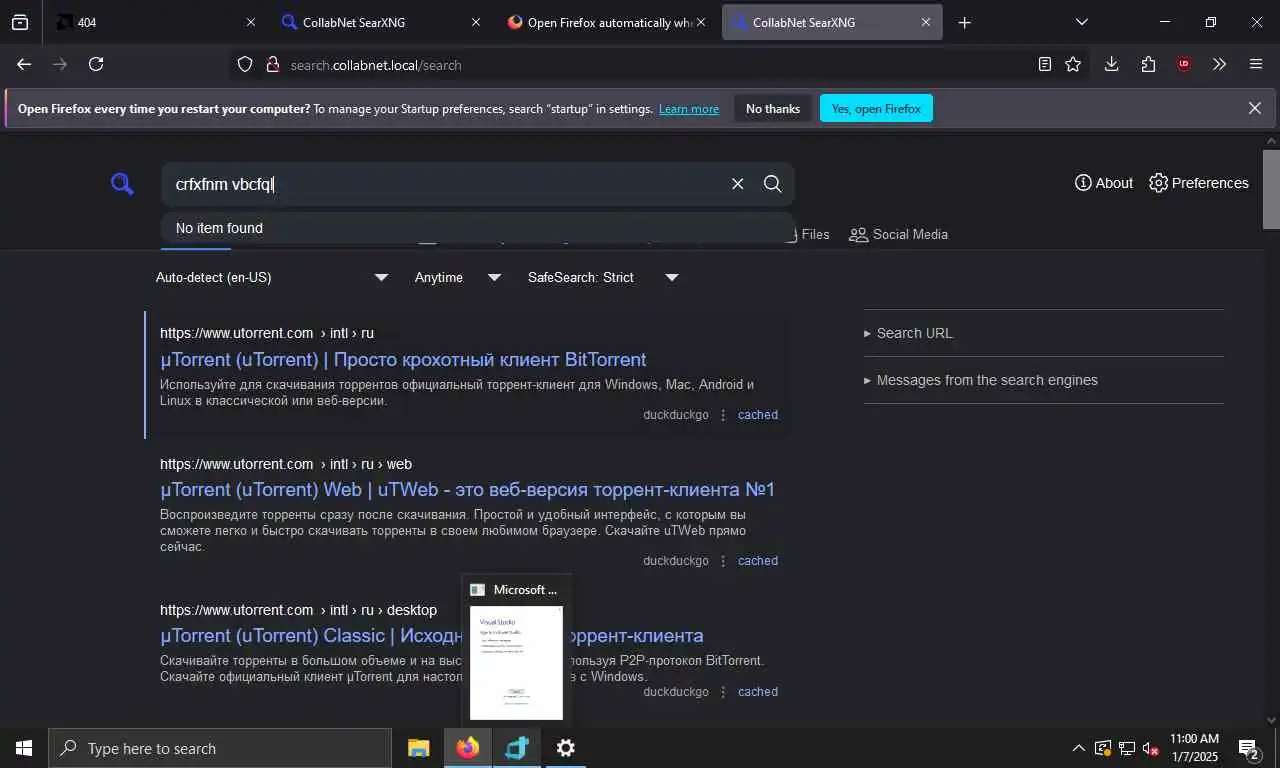Switch to Firefox in taskbar

point(468,748)
